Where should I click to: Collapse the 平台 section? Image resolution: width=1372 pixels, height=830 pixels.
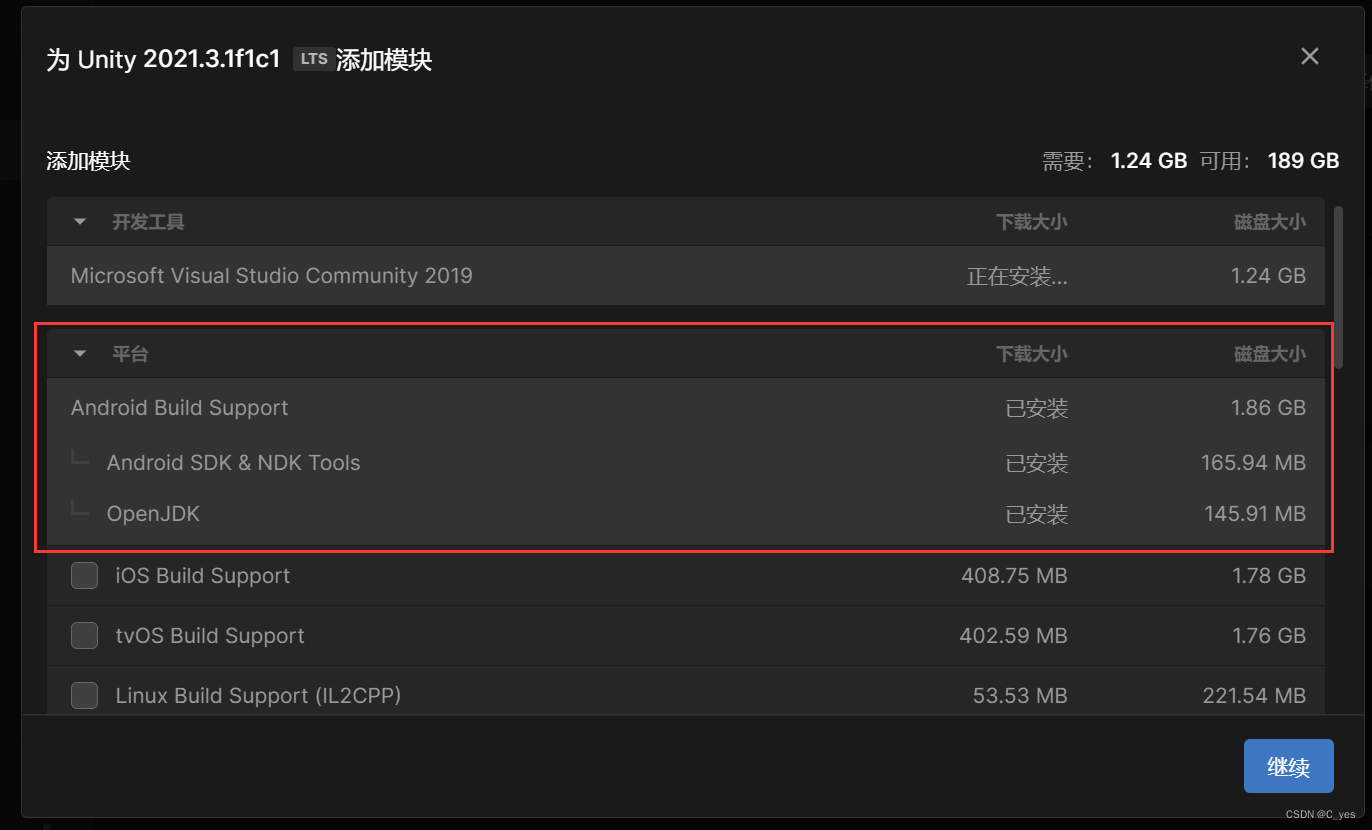tap(79, 353)
